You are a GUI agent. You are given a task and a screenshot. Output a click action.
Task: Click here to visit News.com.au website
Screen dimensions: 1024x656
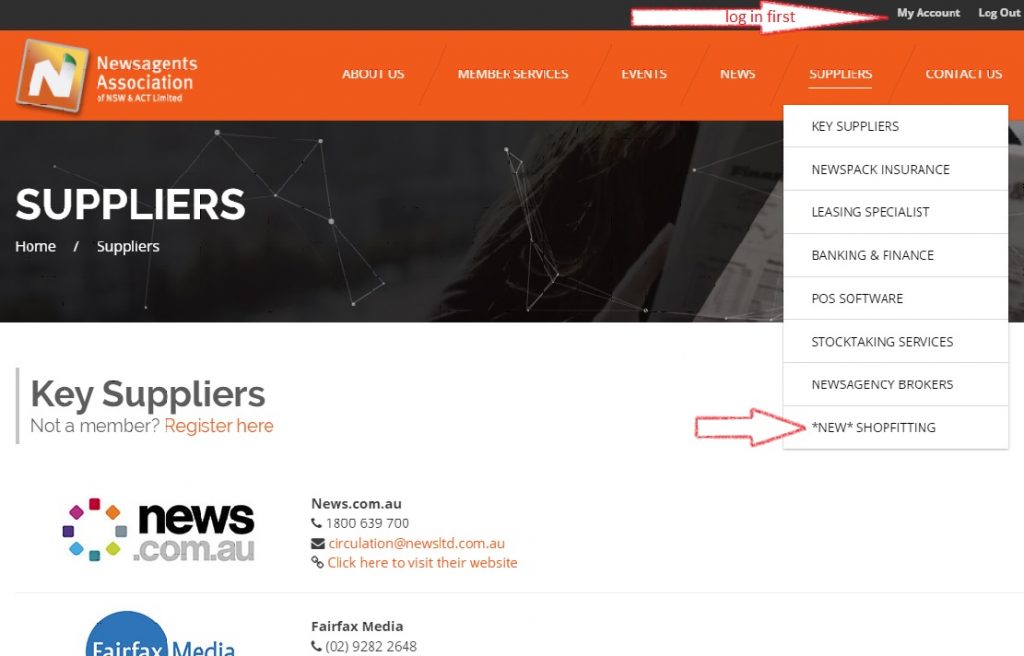(422, 563)
